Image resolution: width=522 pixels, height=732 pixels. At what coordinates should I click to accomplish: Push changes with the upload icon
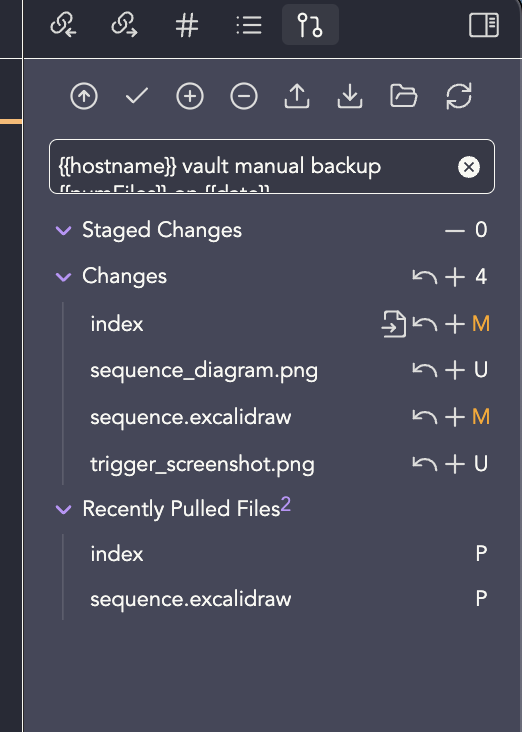(x=297, y=96)
